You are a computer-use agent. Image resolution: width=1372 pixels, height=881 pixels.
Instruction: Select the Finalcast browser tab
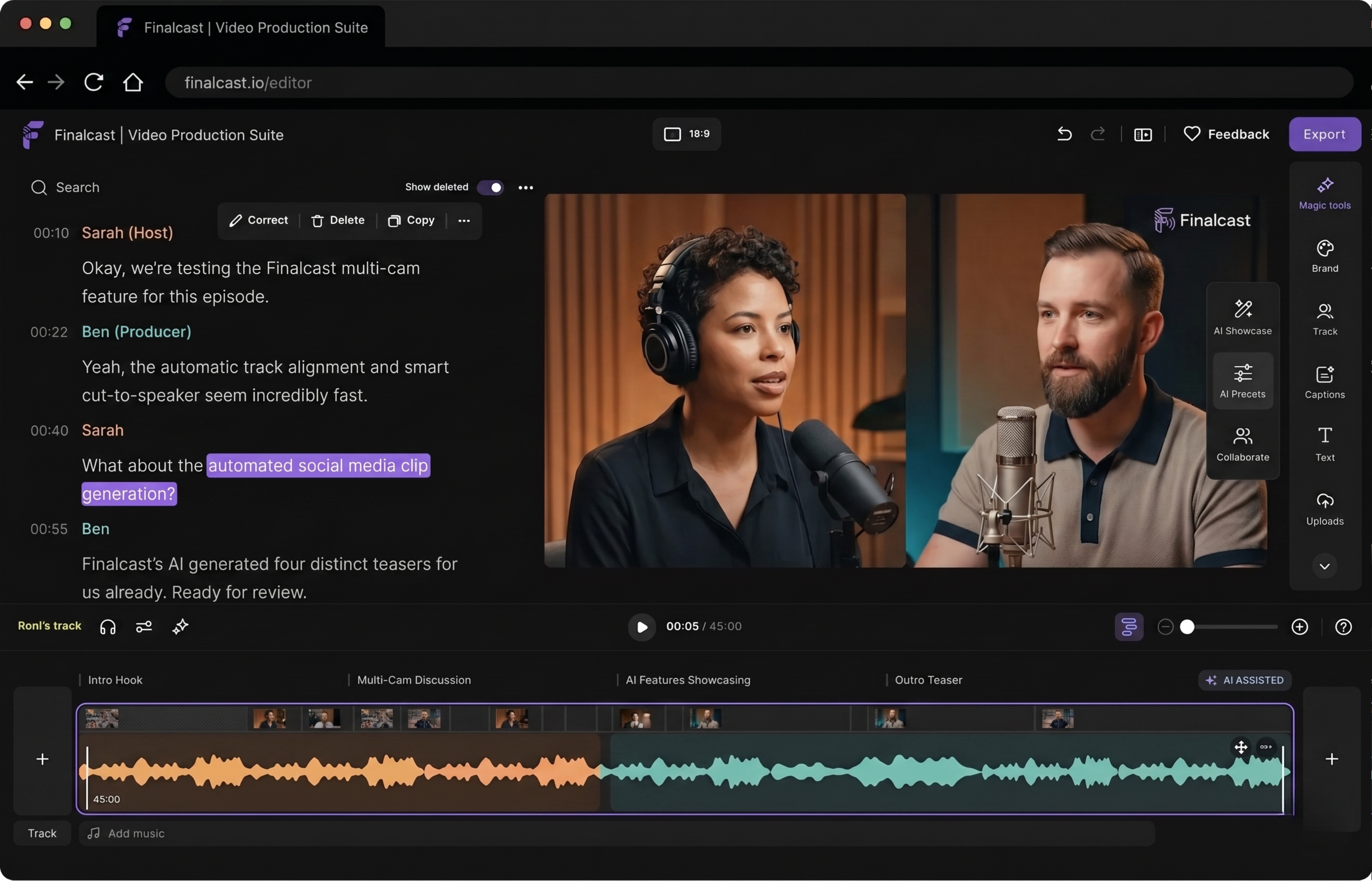click(240, 28)
